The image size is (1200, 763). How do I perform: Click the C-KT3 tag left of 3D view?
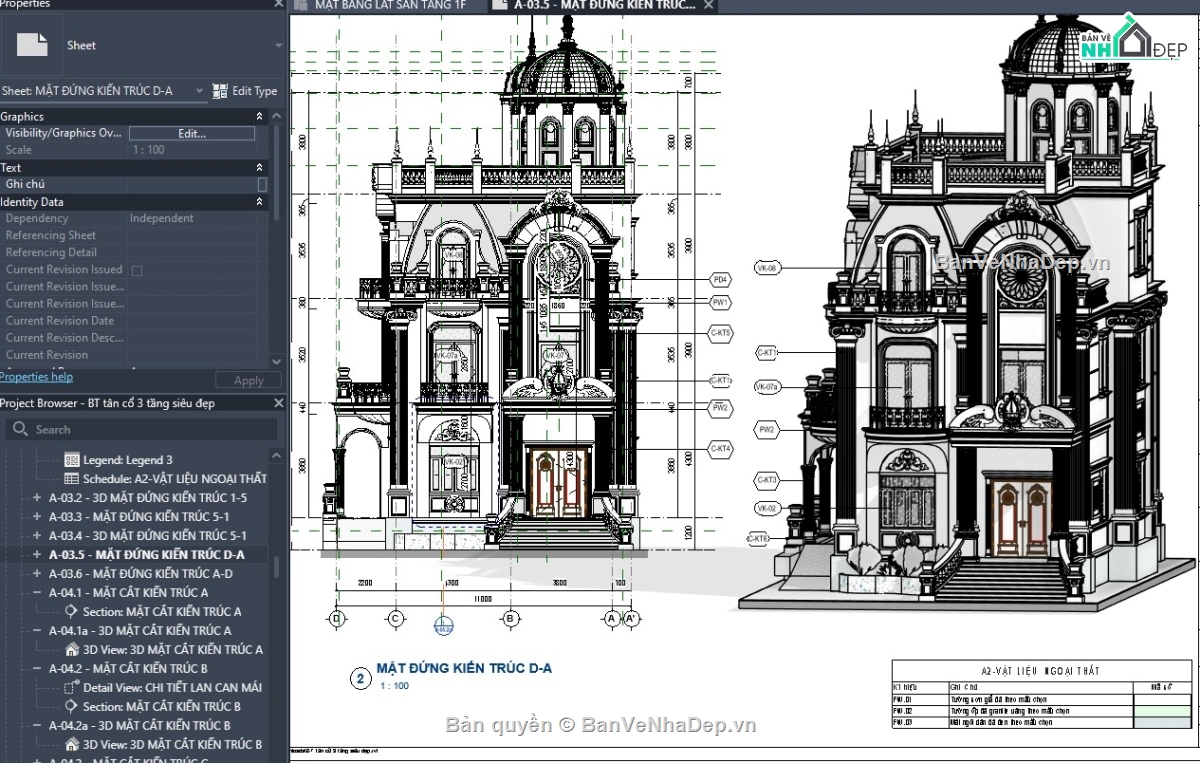[768, 481]
